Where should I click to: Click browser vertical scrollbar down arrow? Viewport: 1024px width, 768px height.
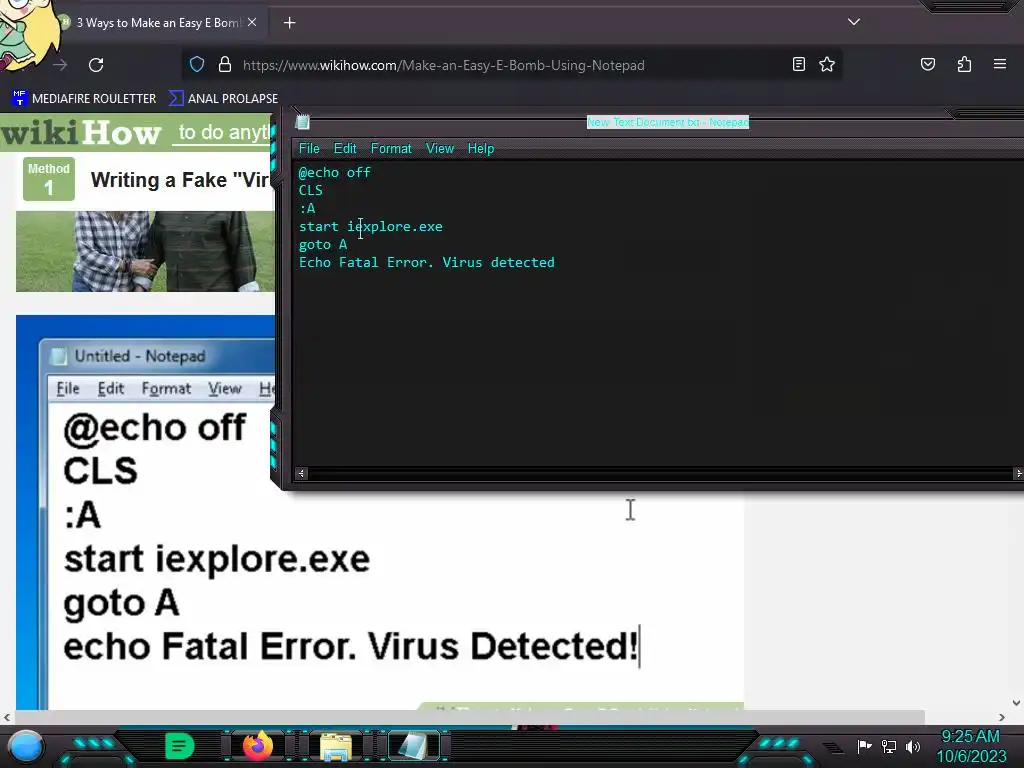(x=1016, y=703)
